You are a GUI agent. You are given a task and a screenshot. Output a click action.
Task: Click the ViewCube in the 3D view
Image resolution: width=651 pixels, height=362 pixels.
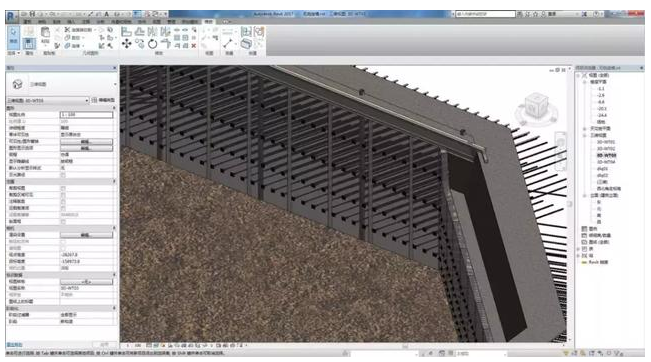(x=536, y=106)
